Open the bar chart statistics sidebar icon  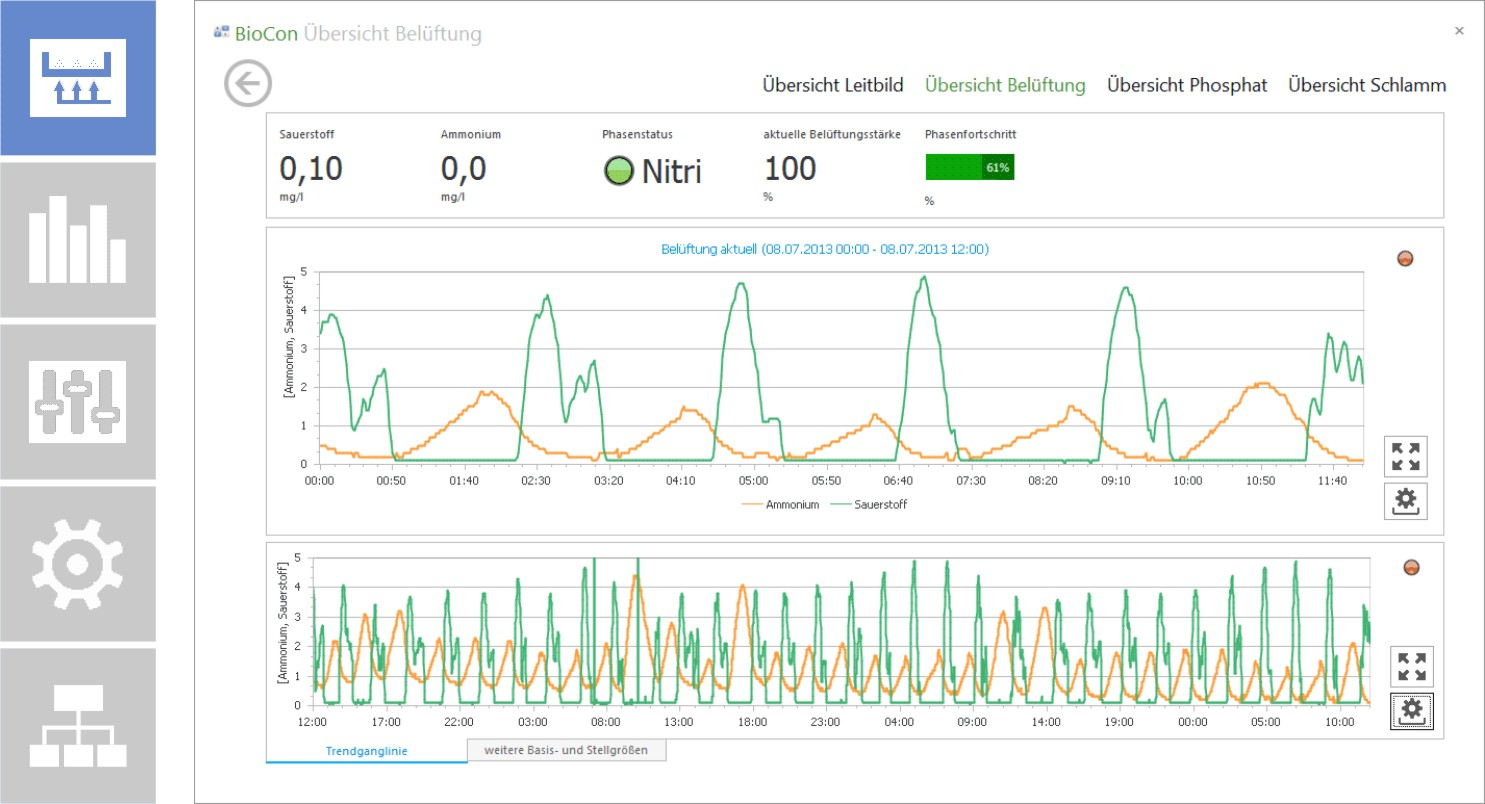click(78, 240)
